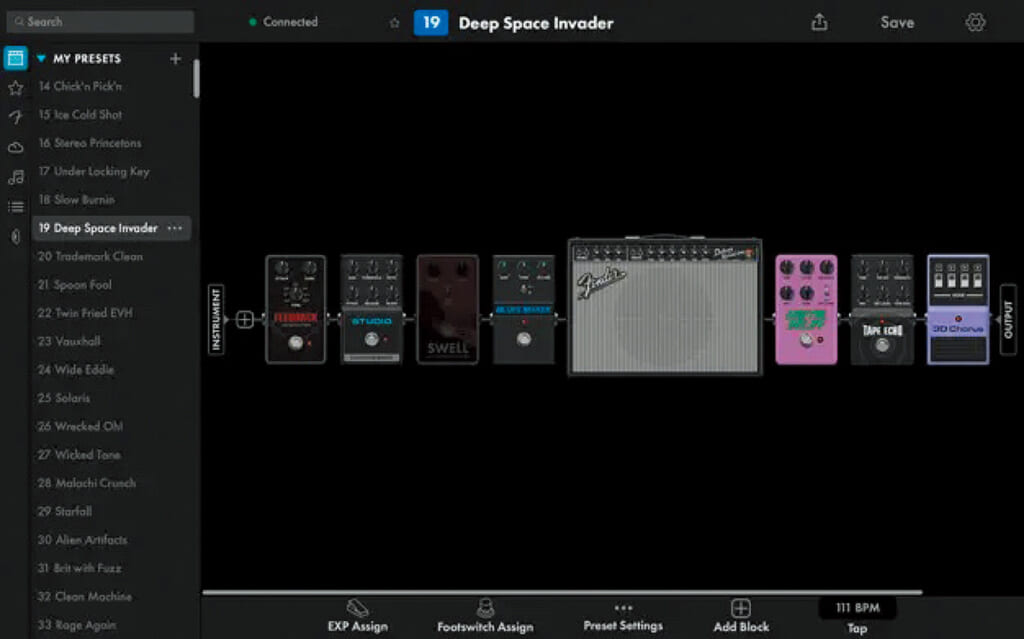Tap the 111 BPM tempo control
This screenshot has width=1024, height=639.
857,607
